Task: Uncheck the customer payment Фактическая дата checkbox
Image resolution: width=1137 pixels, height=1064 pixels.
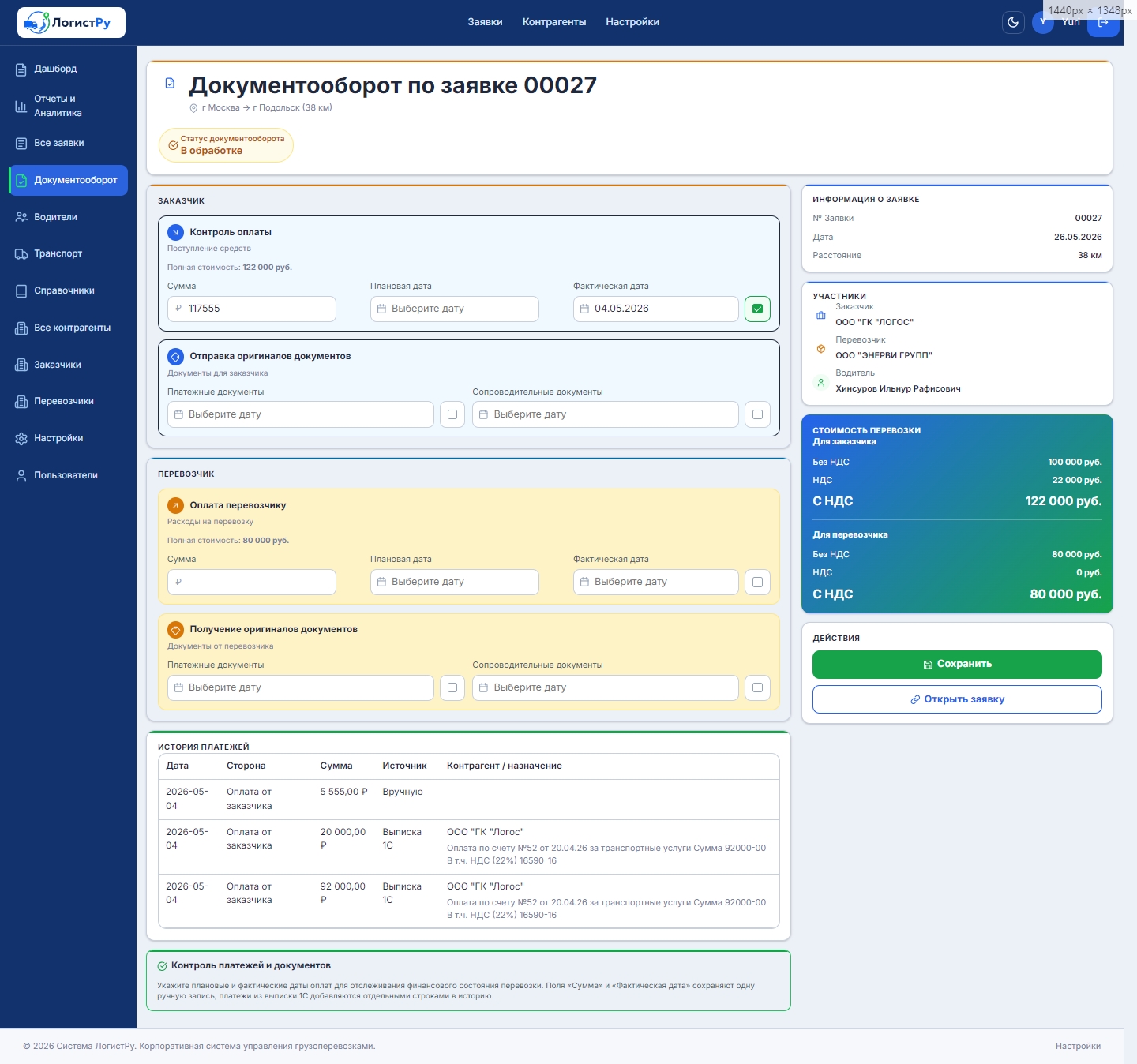Action: pos(757,309)
